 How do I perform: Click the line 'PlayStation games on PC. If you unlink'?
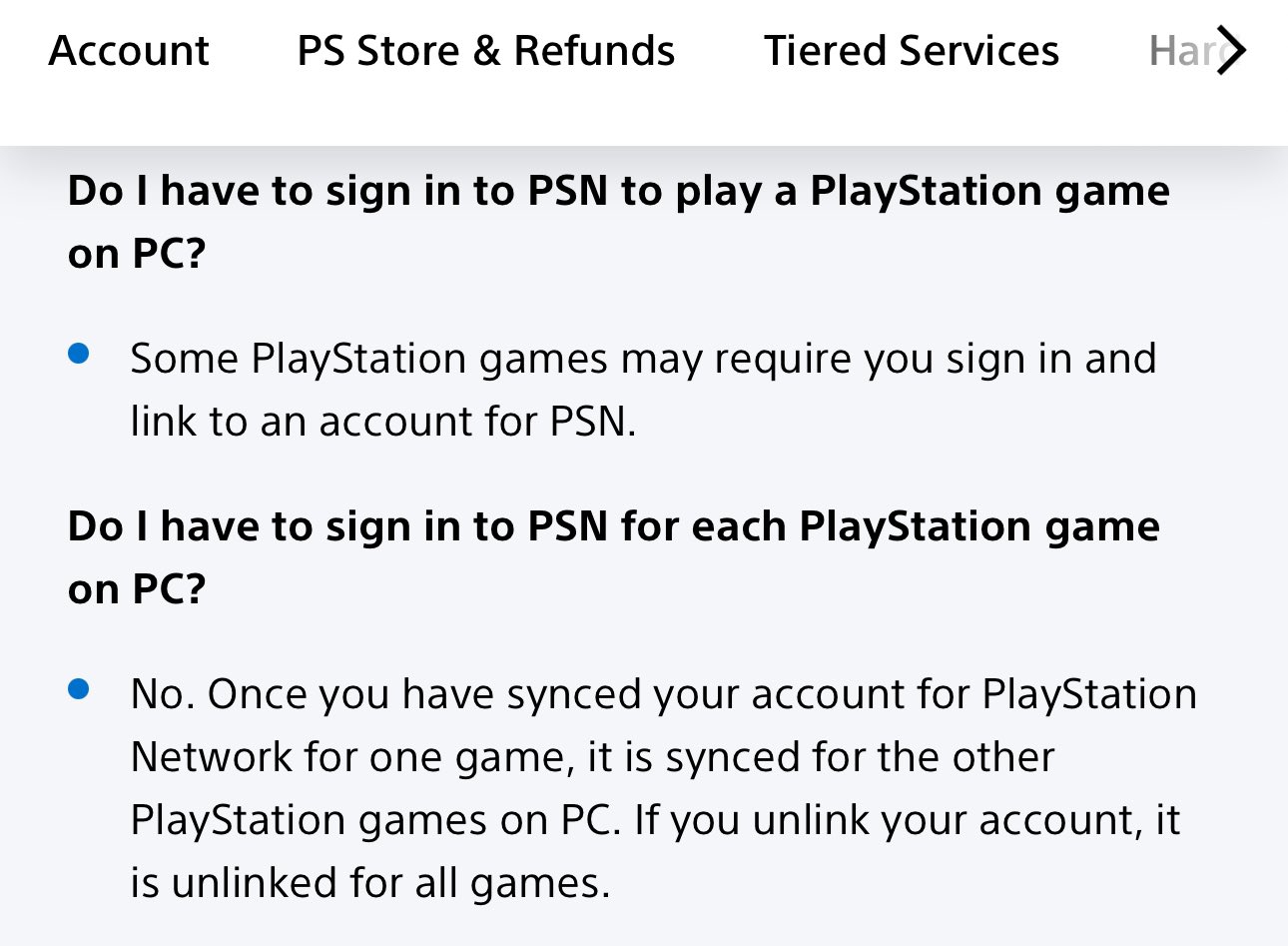(655, 820)
